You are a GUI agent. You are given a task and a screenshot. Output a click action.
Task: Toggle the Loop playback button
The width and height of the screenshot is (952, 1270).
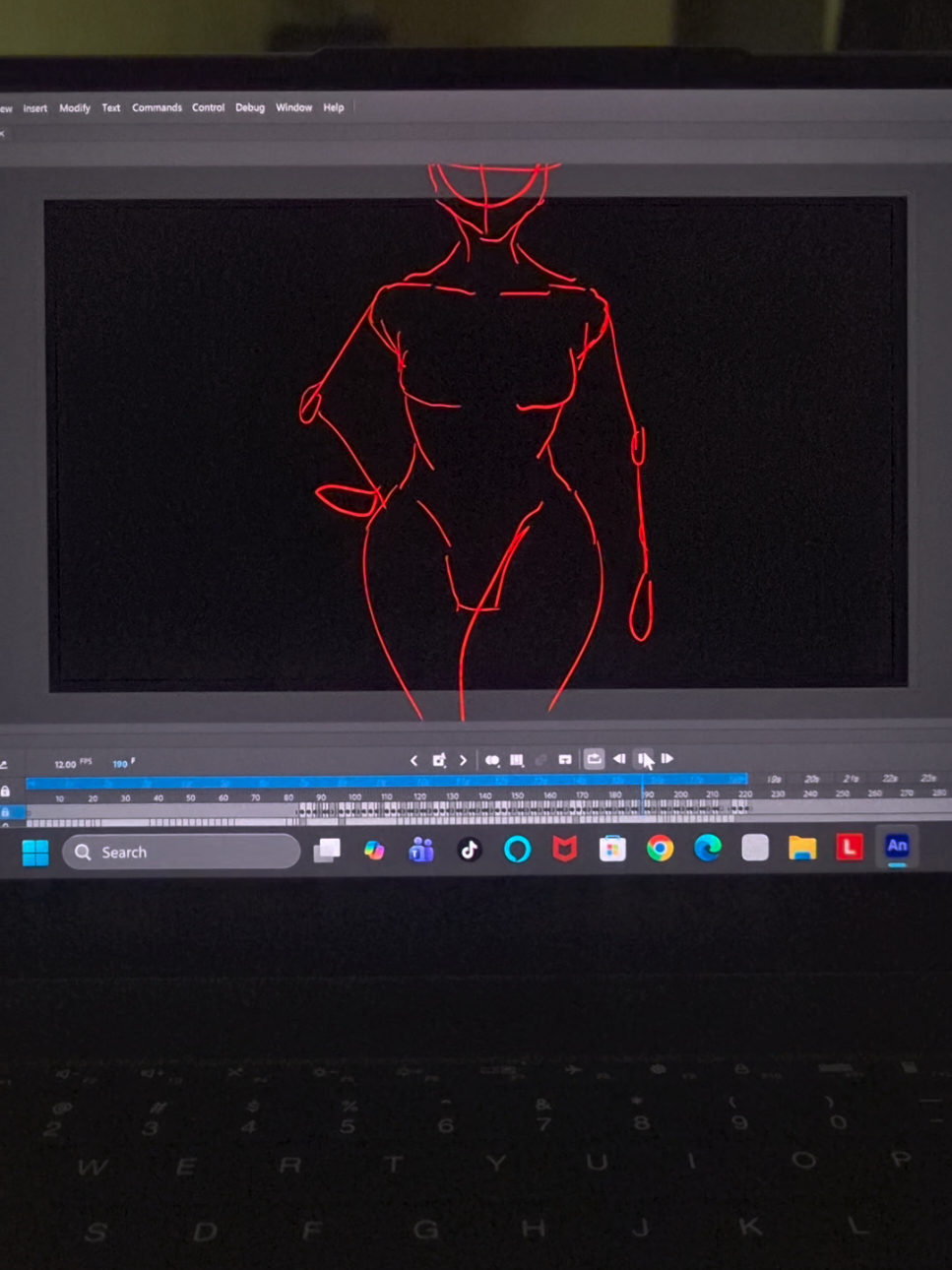(x=594, y=759)
